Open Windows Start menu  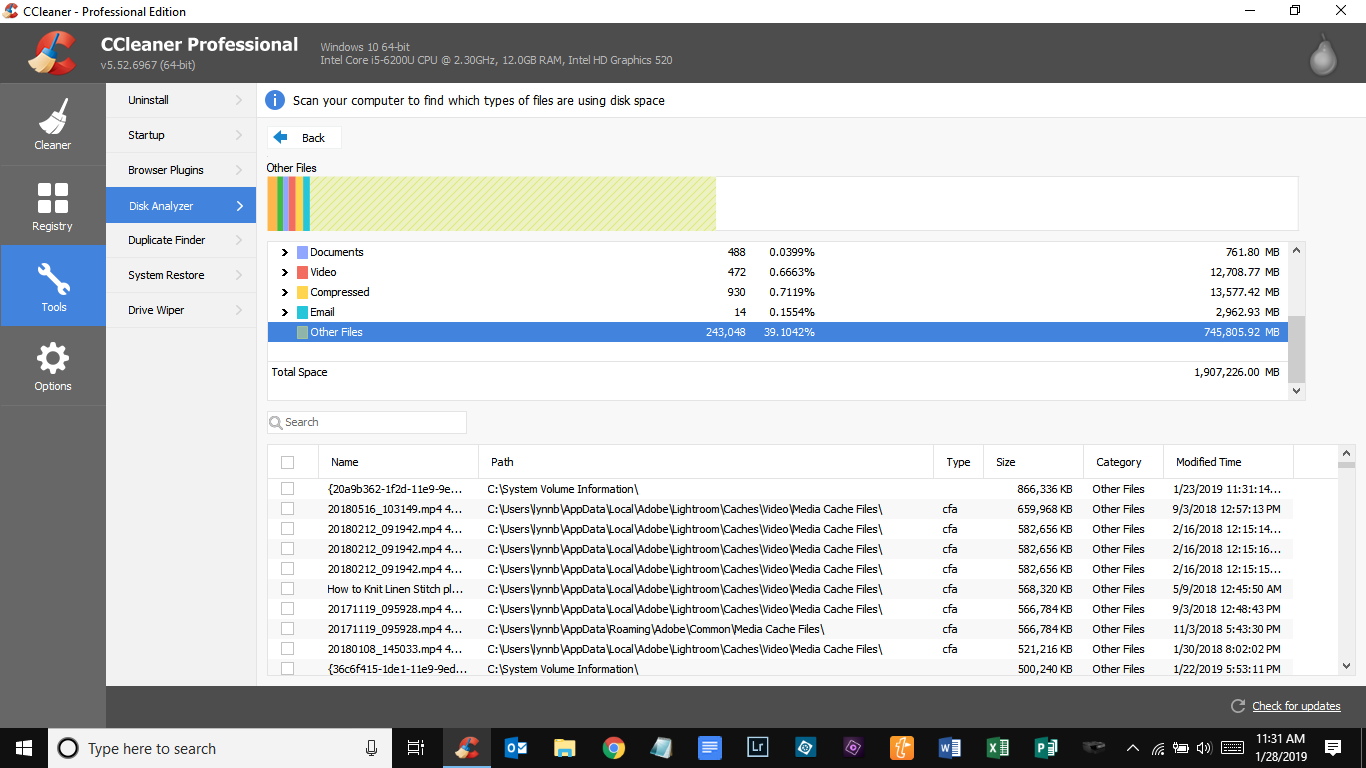point(24,748)
